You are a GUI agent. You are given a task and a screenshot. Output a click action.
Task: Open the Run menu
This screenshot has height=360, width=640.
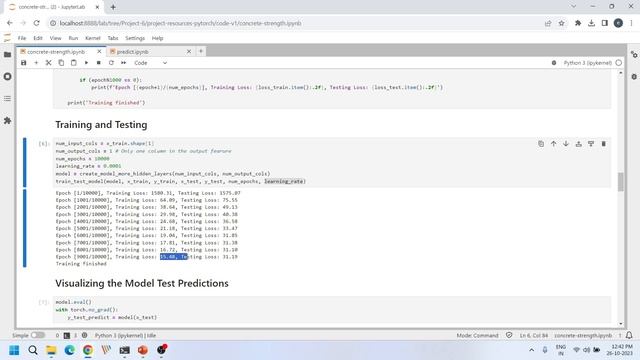tap(73, 38)
